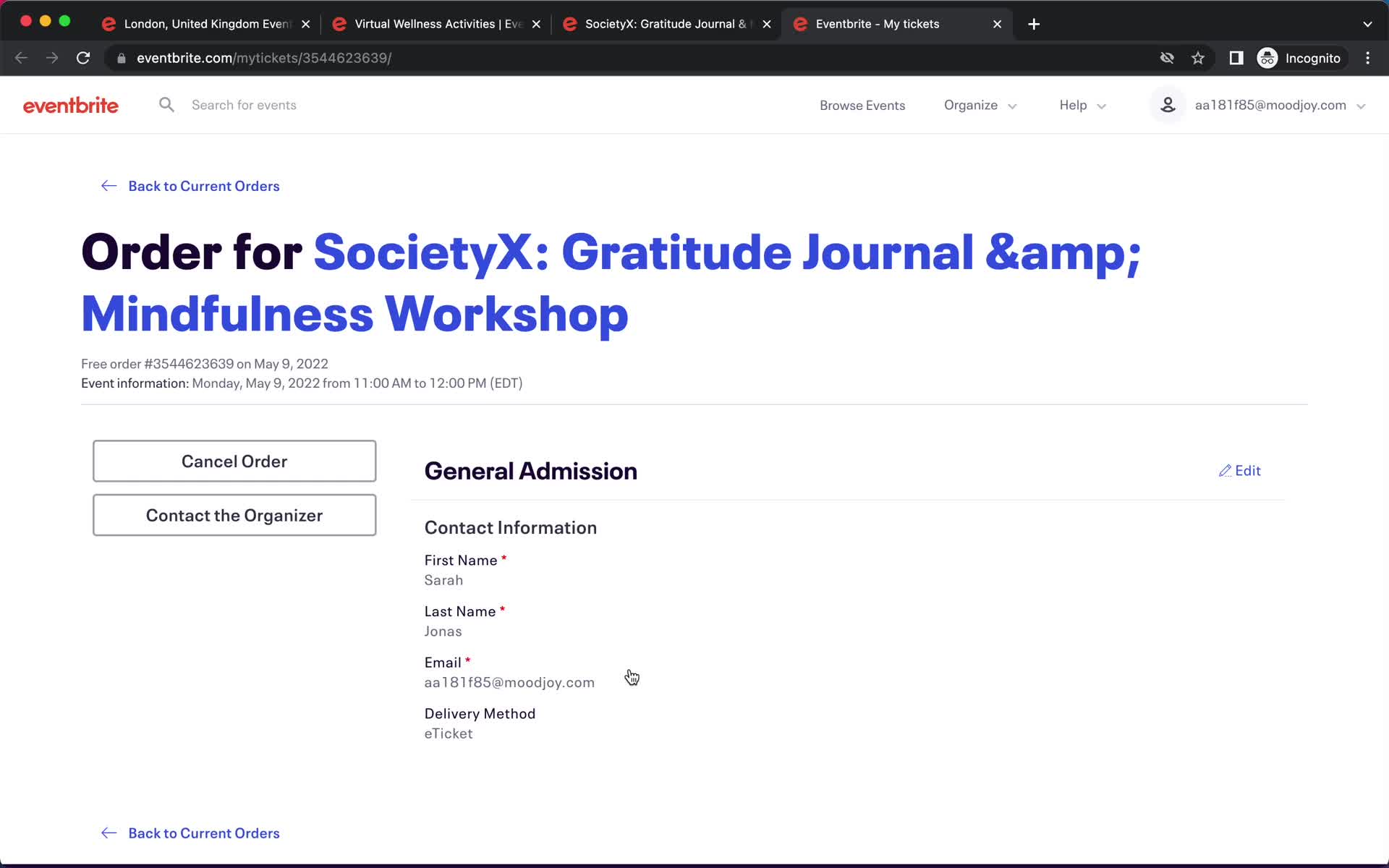Click the user account profile icon

coord(1167,104)
